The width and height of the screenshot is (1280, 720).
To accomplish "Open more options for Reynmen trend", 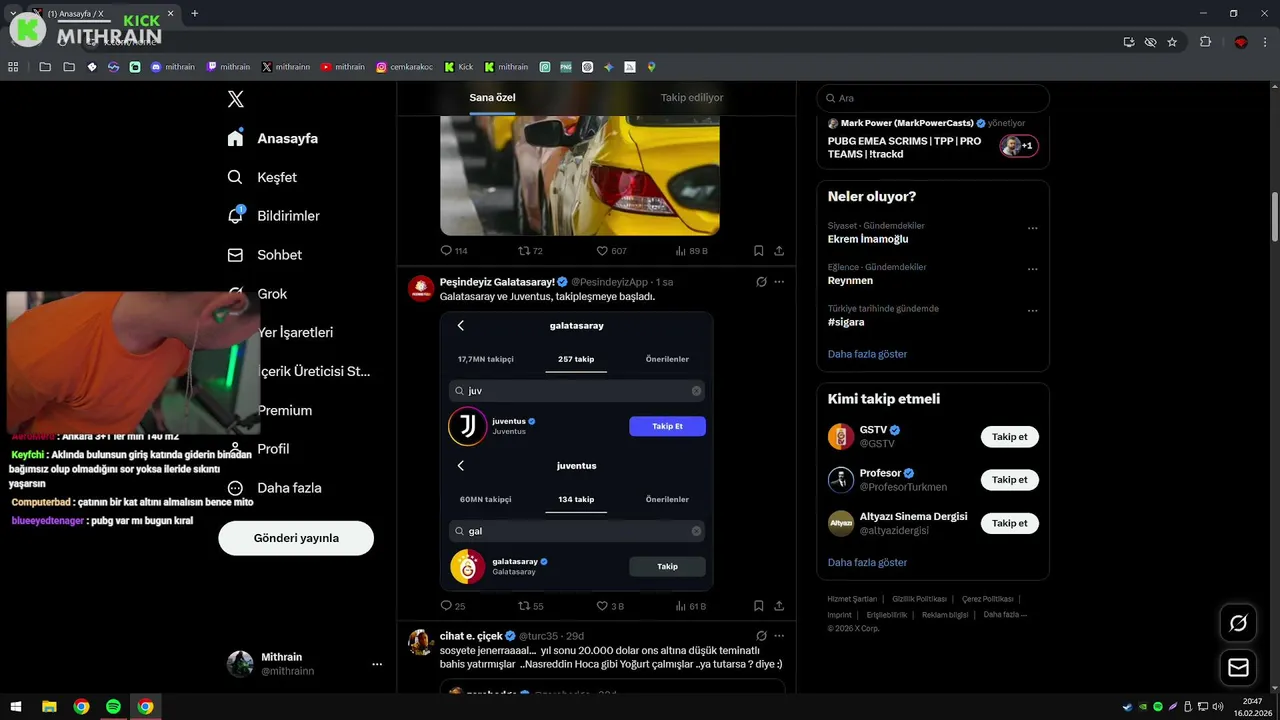I will click(x=1033, y=269).
